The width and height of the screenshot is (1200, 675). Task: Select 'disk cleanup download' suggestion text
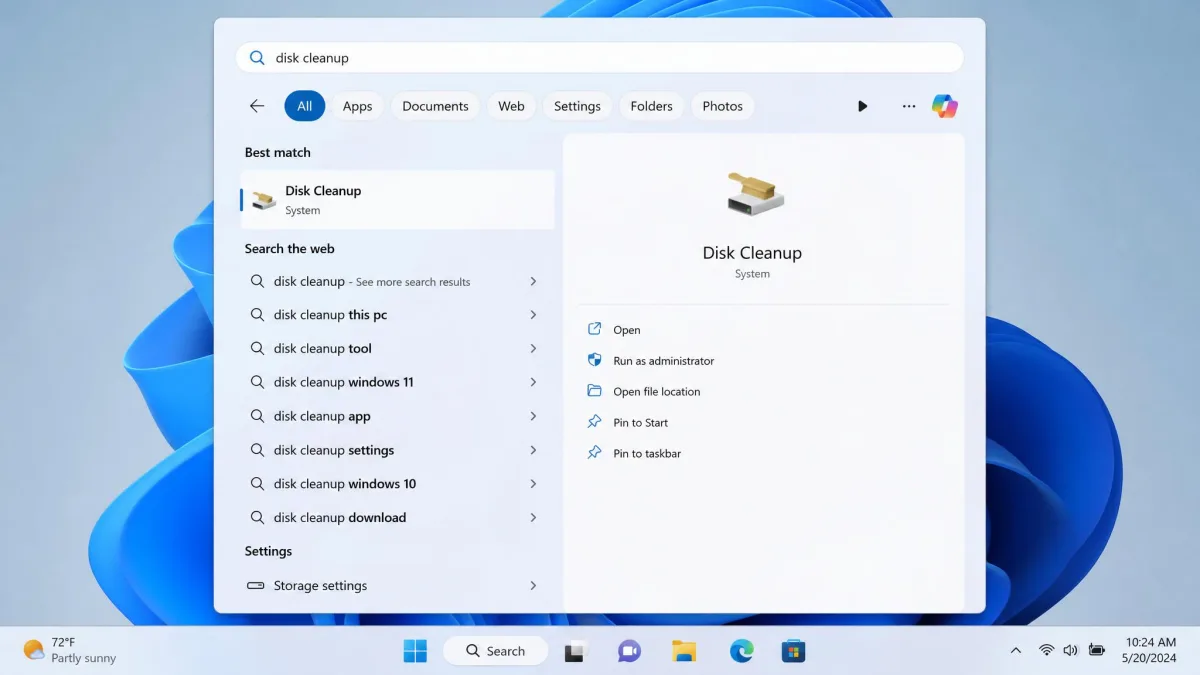340,518
